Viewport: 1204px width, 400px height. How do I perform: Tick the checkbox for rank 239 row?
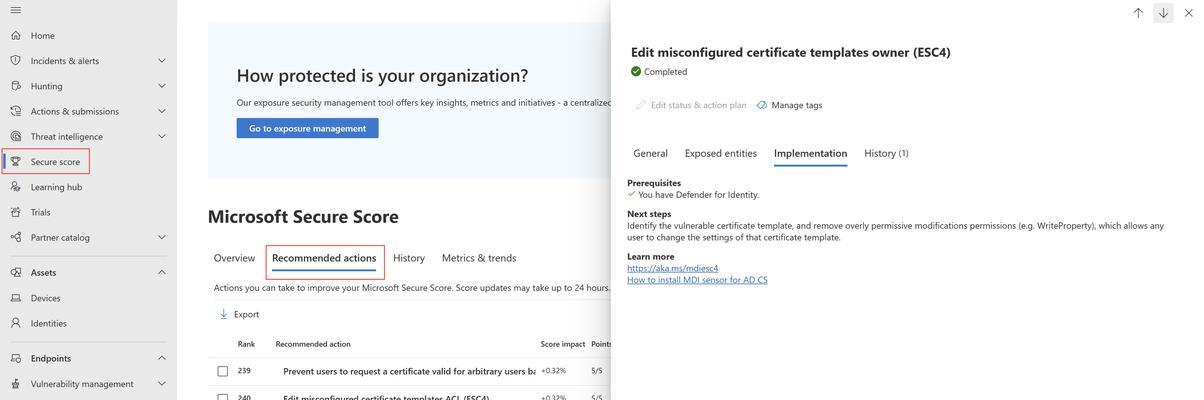223,371
